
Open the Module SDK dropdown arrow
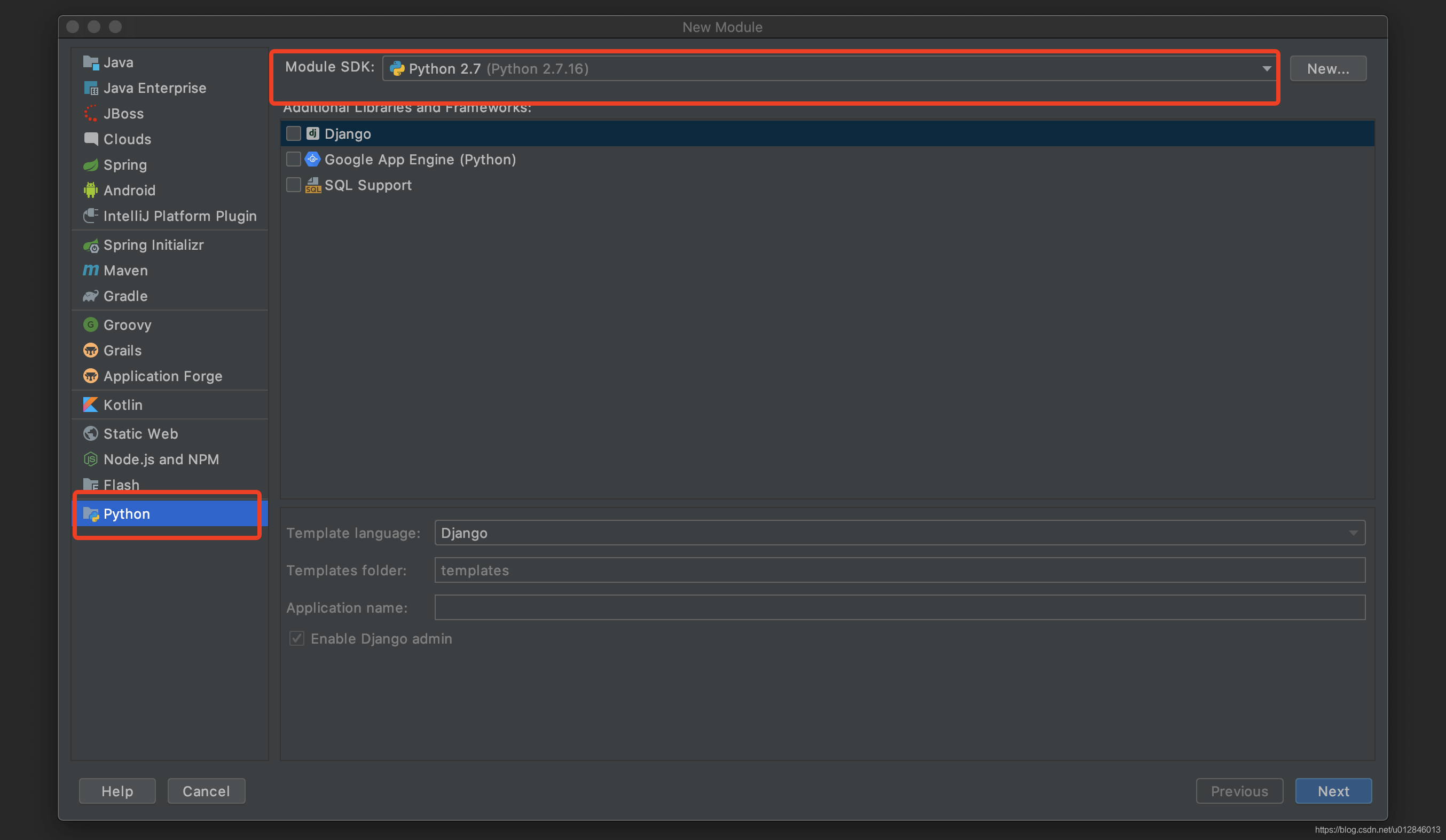1267,69
